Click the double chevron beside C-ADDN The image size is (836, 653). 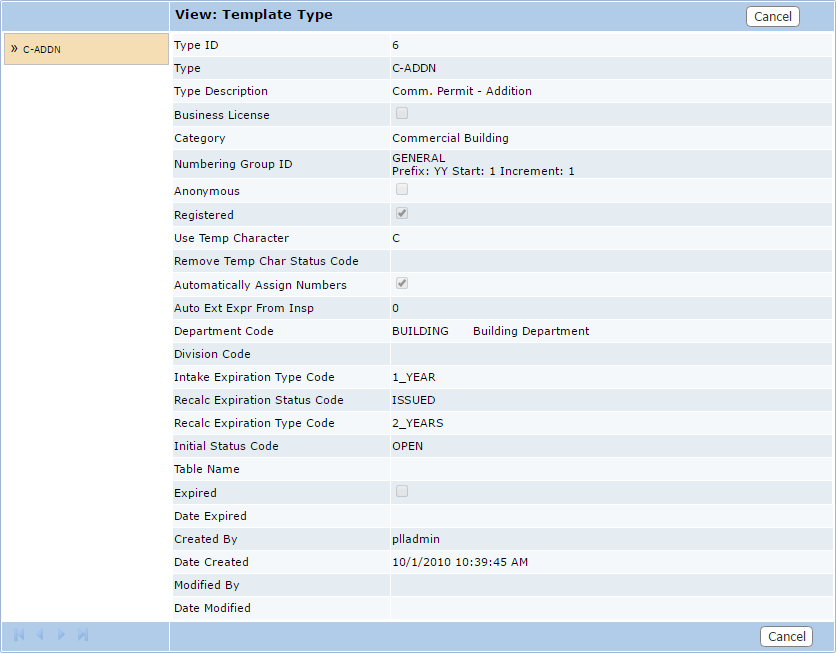click(14, 48)
